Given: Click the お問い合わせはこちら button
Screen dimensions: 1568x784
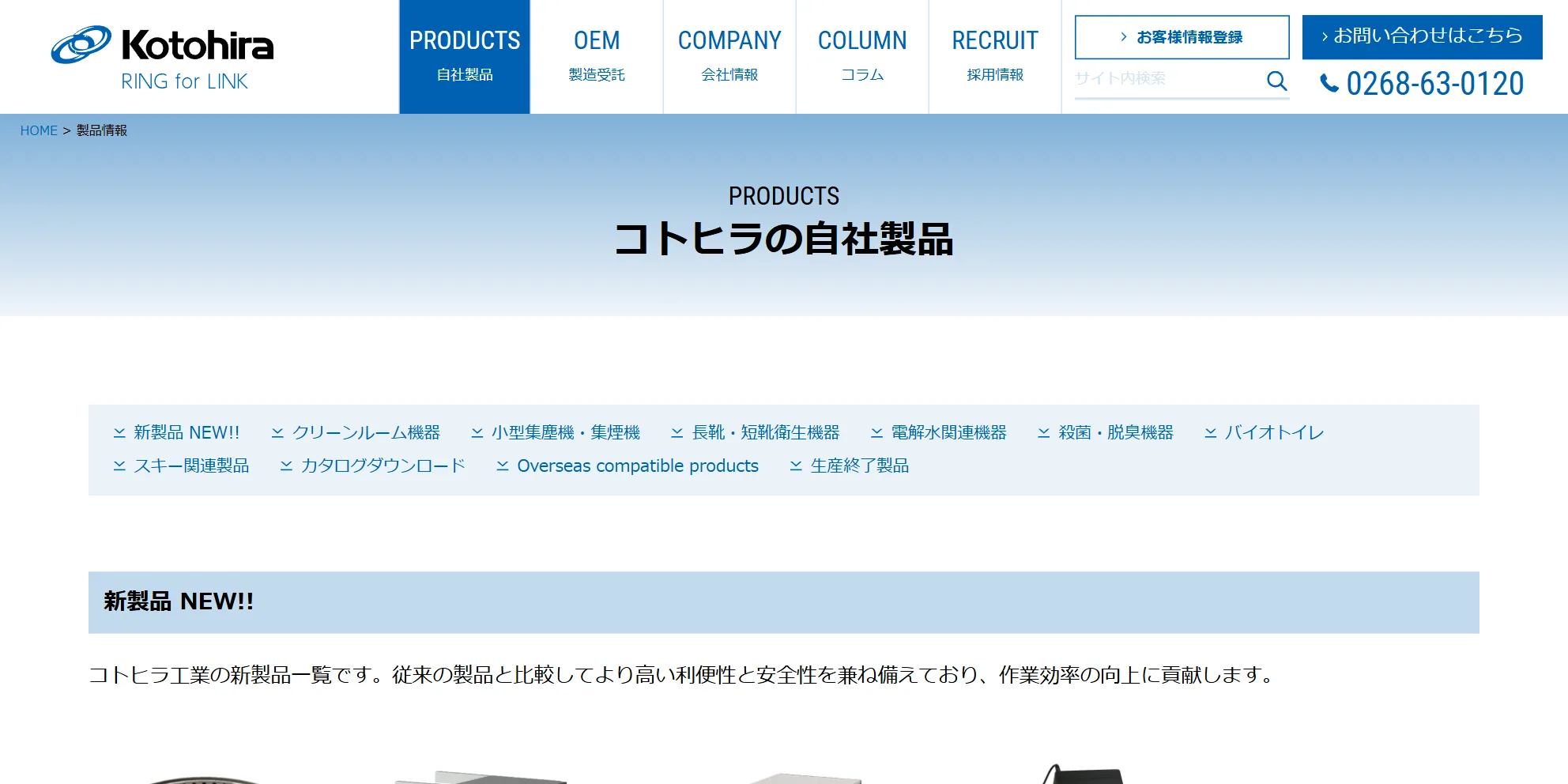Looking at the screenshot, I should click(x=1422, y=37).
